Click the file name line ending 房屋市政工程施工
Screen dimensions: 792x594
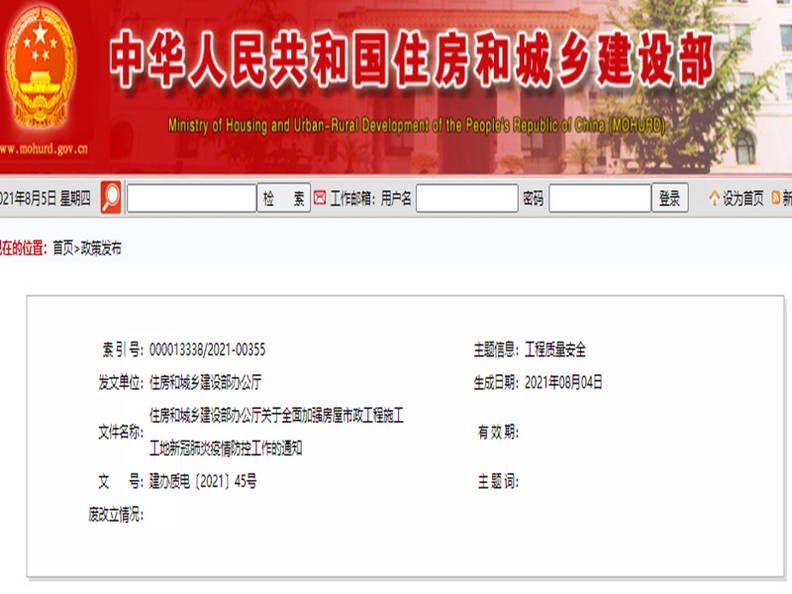pyautogui.click(x=276, y=416)
